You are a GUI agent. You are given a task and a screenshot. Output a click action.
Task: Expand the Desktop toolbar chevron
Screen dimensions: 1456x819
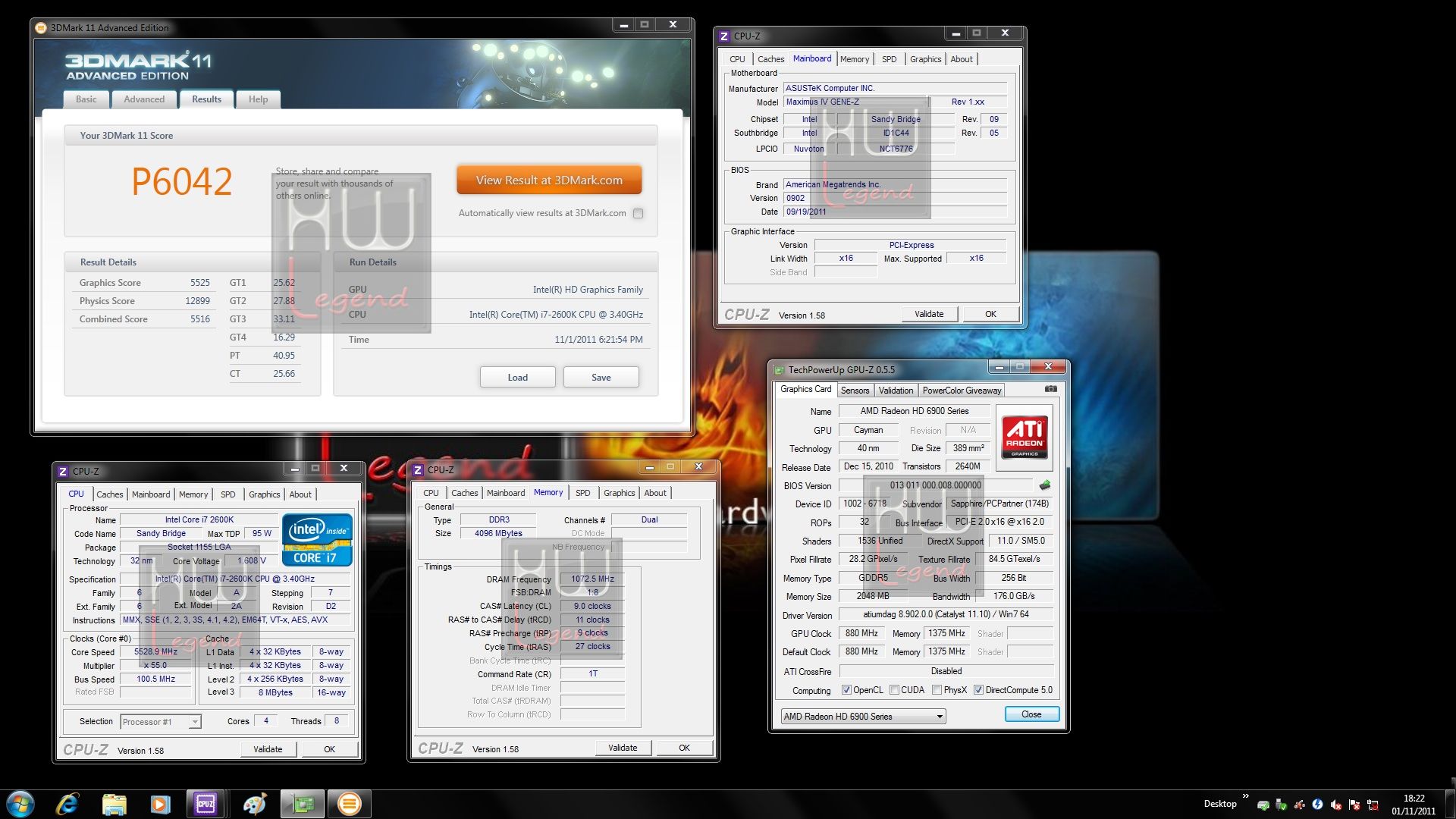pyautogui.click(x=1245, y=796)
